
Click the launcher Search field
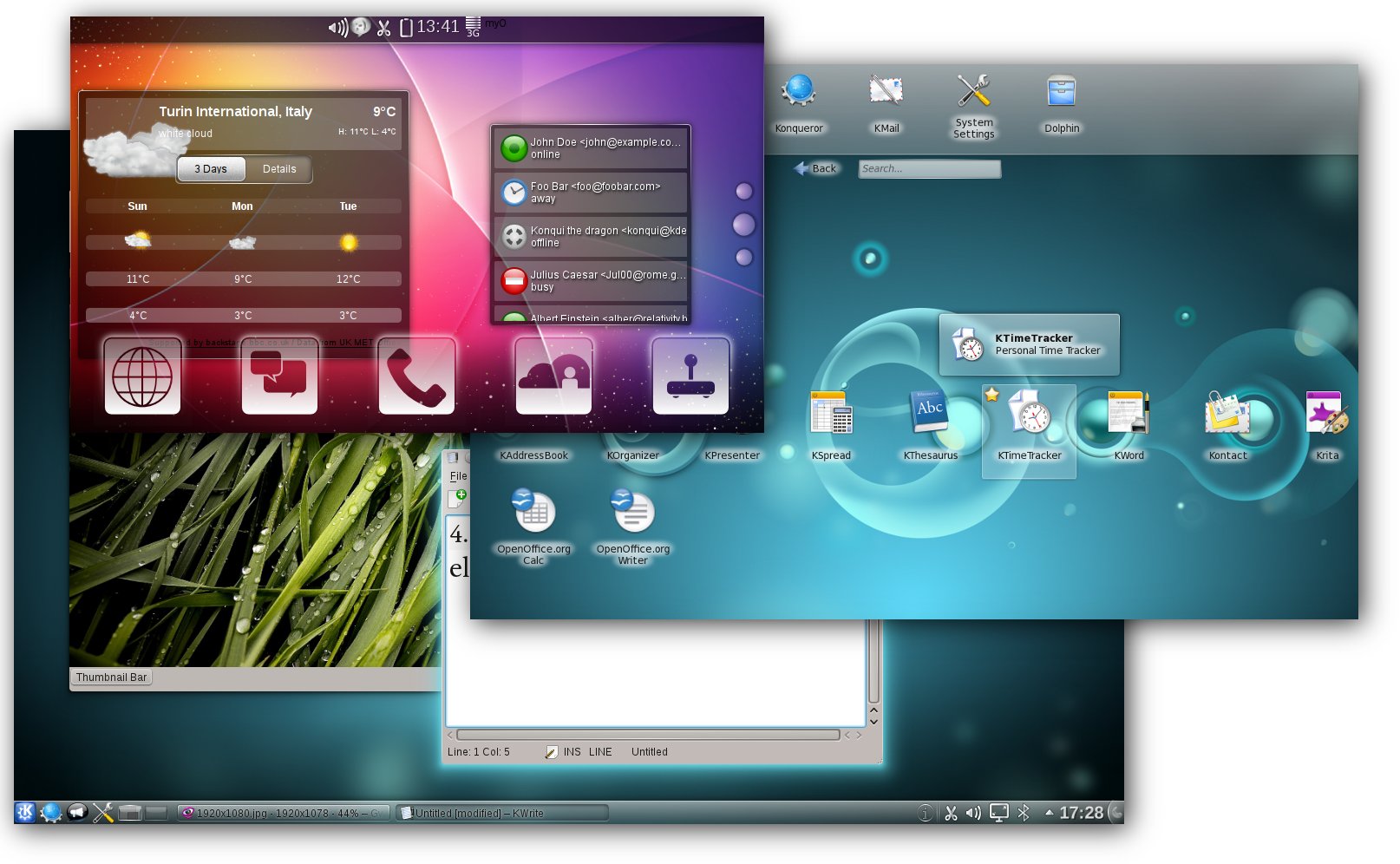point(929,168)
